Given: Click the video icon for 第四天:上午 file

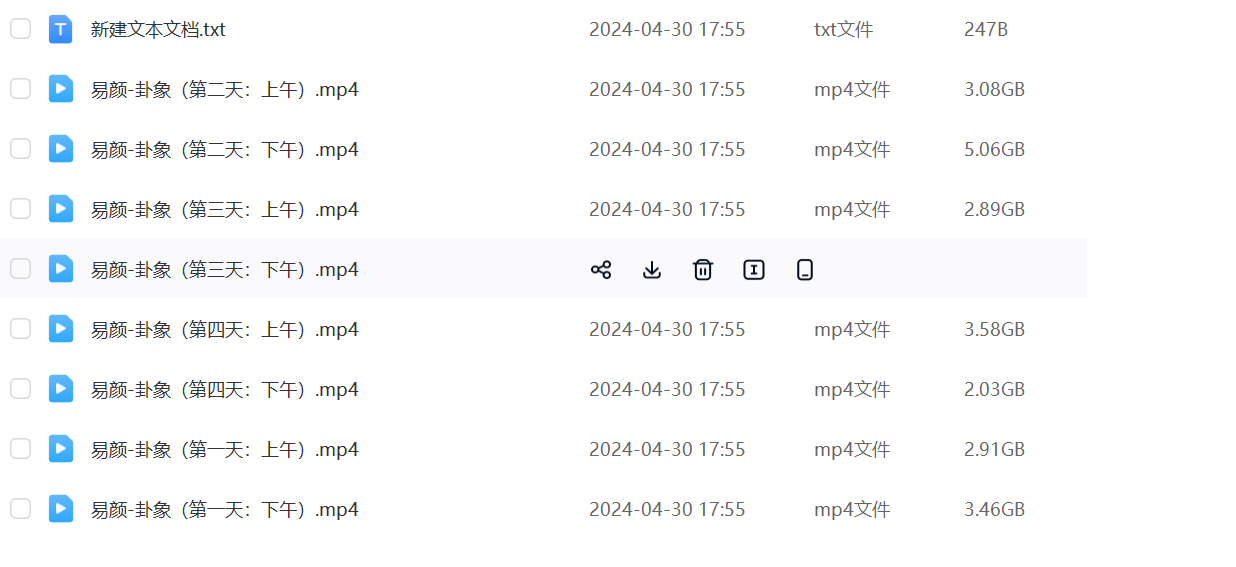Looking at the screenshot, I should click(x=61, y=330).
